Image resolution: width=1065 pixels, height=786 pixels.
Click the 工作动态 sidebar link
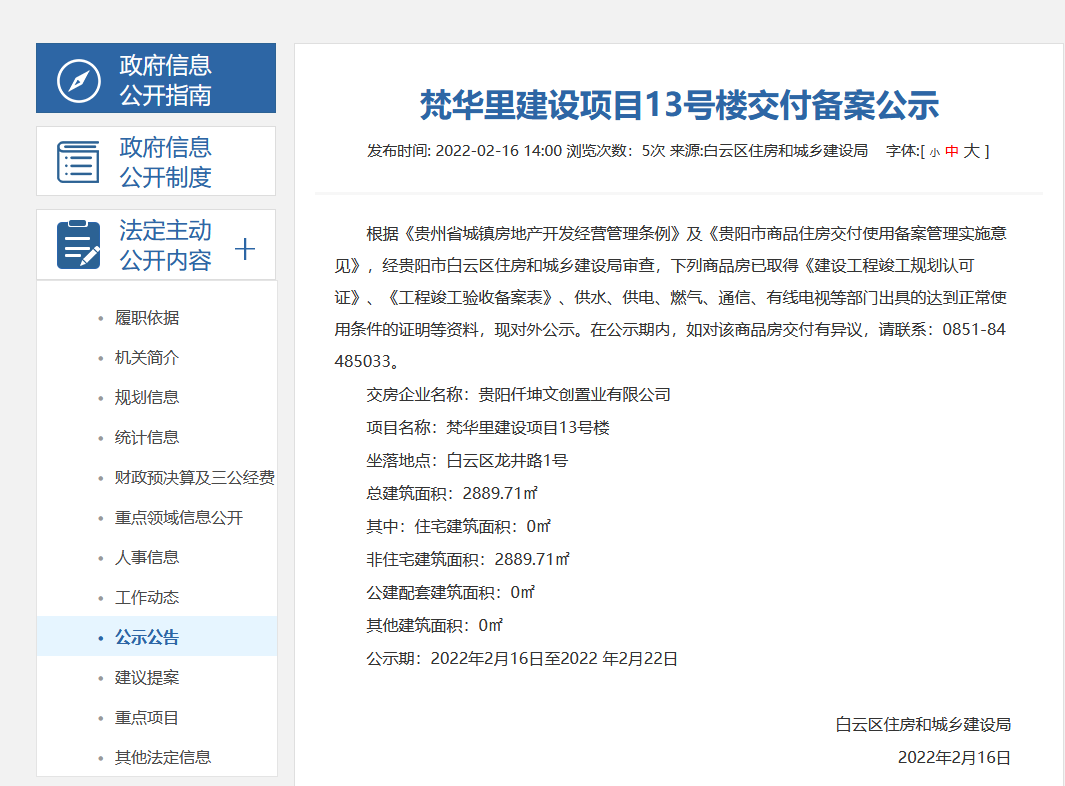[147, 598]
